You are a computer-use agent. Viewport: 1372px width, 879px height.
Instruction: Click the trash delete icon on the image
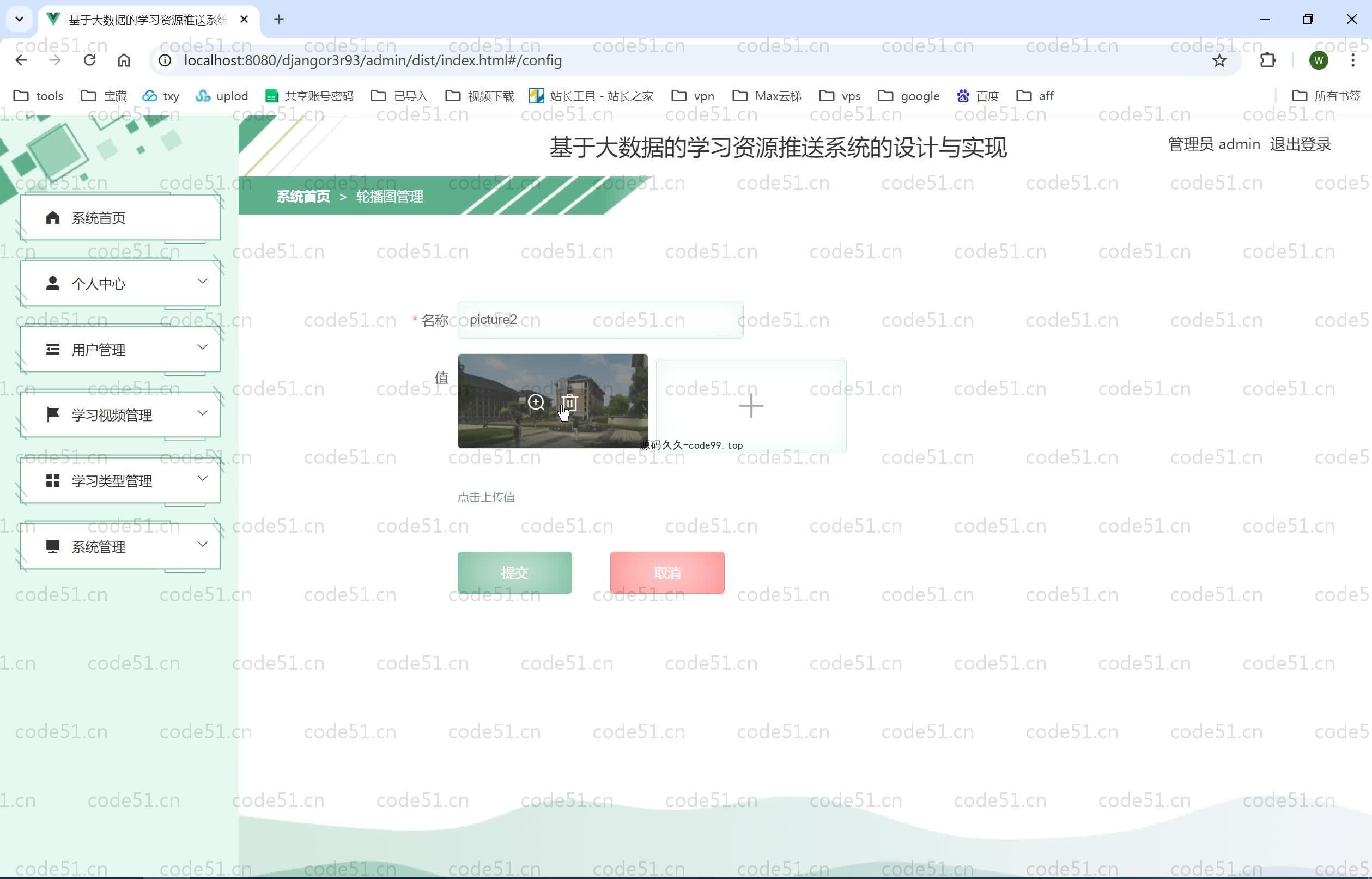point(569,402)
